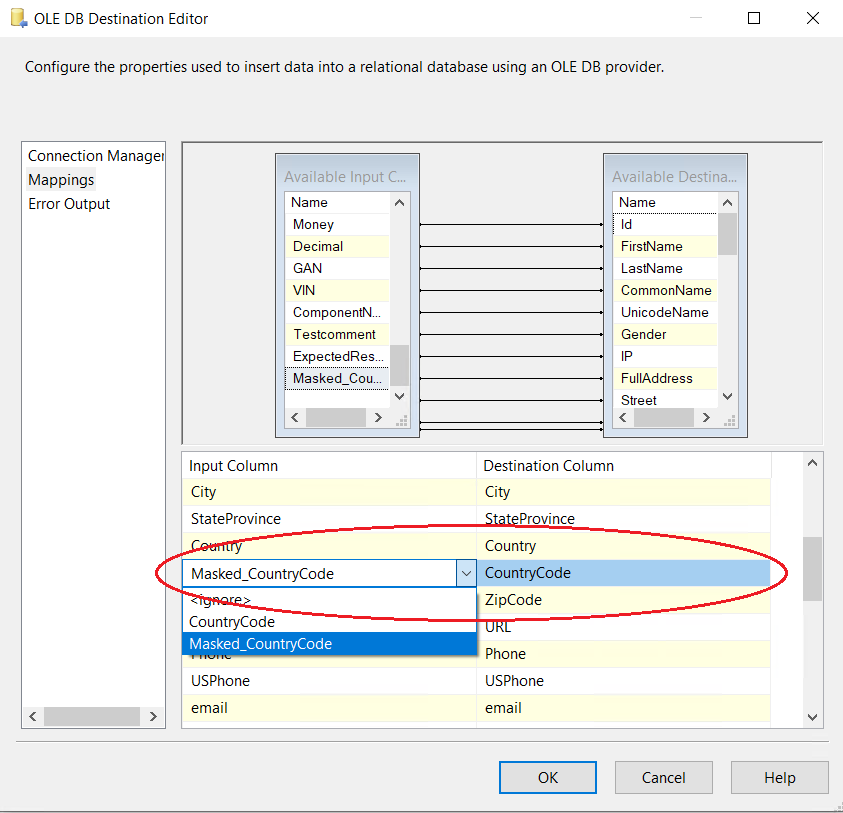This screenshot has width=843, height=813.
Task: Select the CountryCode destination column cell
Action: [x=624, y=573]
